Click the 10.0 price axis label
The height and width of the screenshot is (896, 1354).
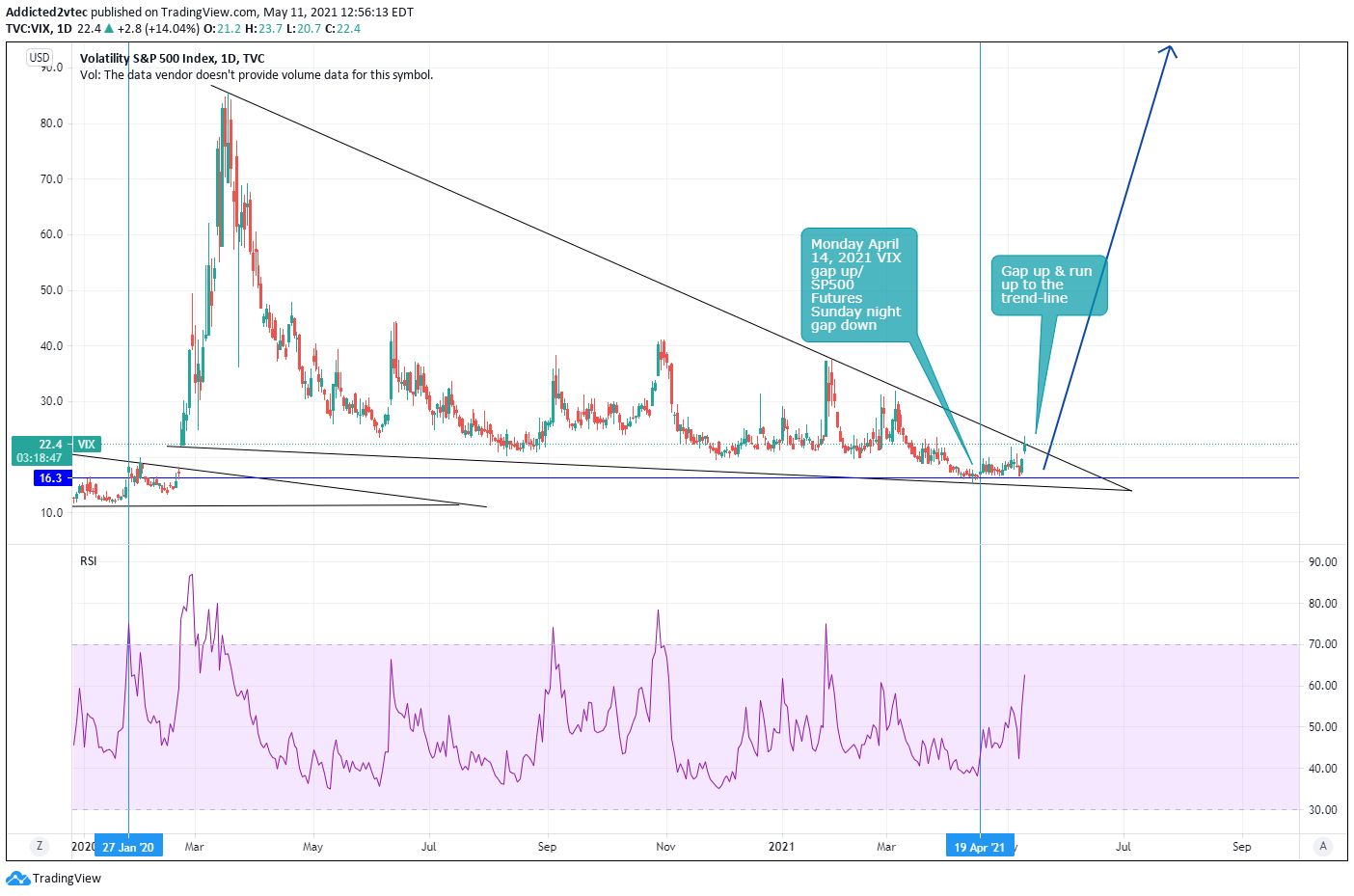click(x=51, y=513)
